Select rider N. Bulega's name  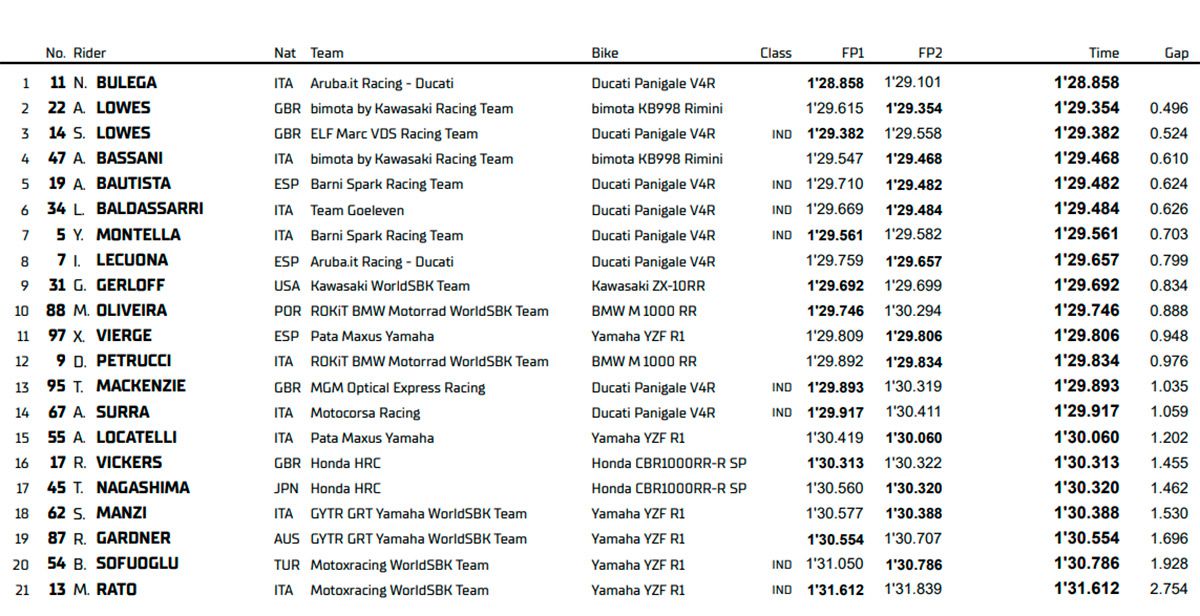pyautogui.click(x=115, y=83)
